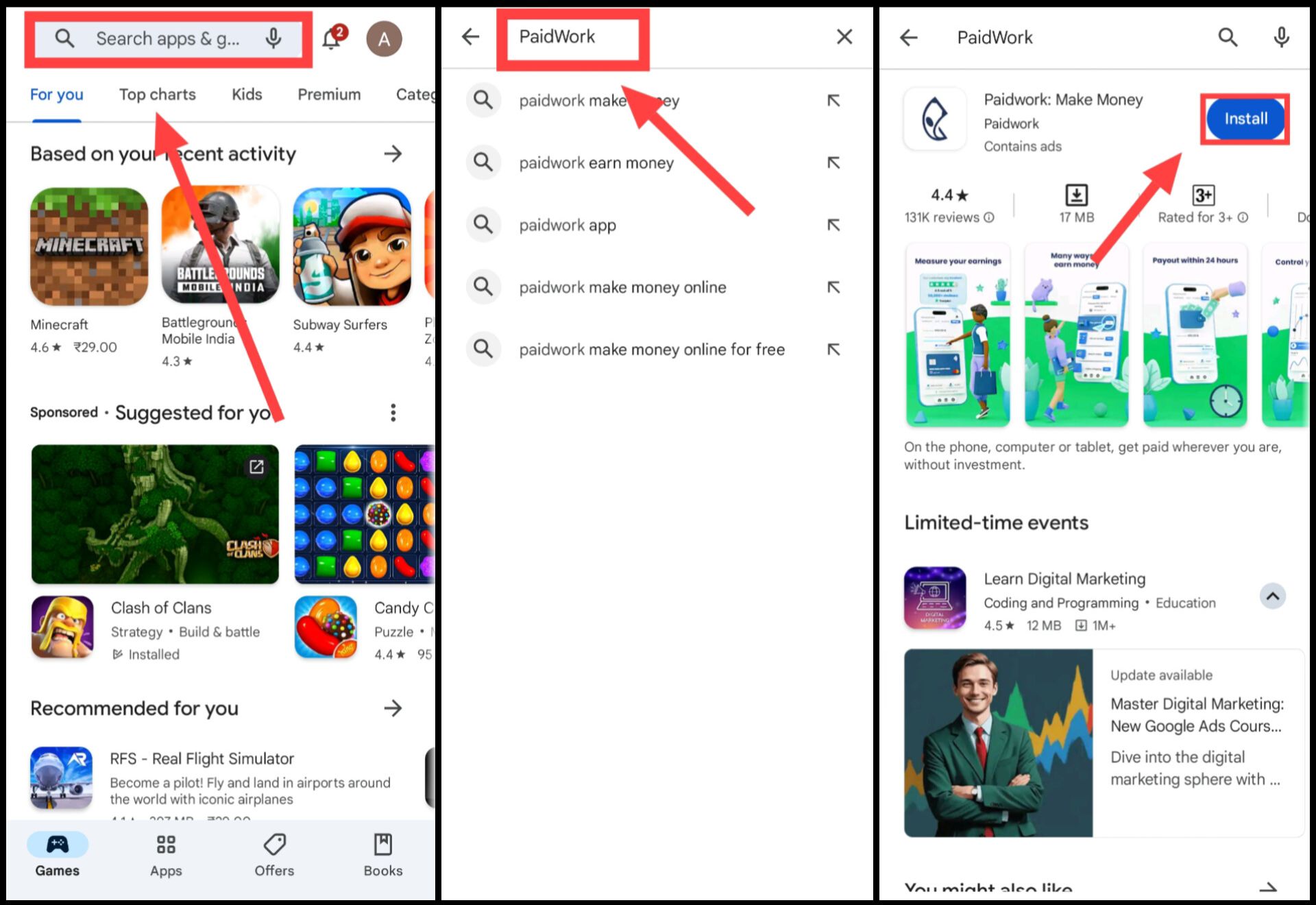Viewport: 1316px width, 905px height.
Task: Fill query arrow for 'paidwork earn money'
Action: 833,162
